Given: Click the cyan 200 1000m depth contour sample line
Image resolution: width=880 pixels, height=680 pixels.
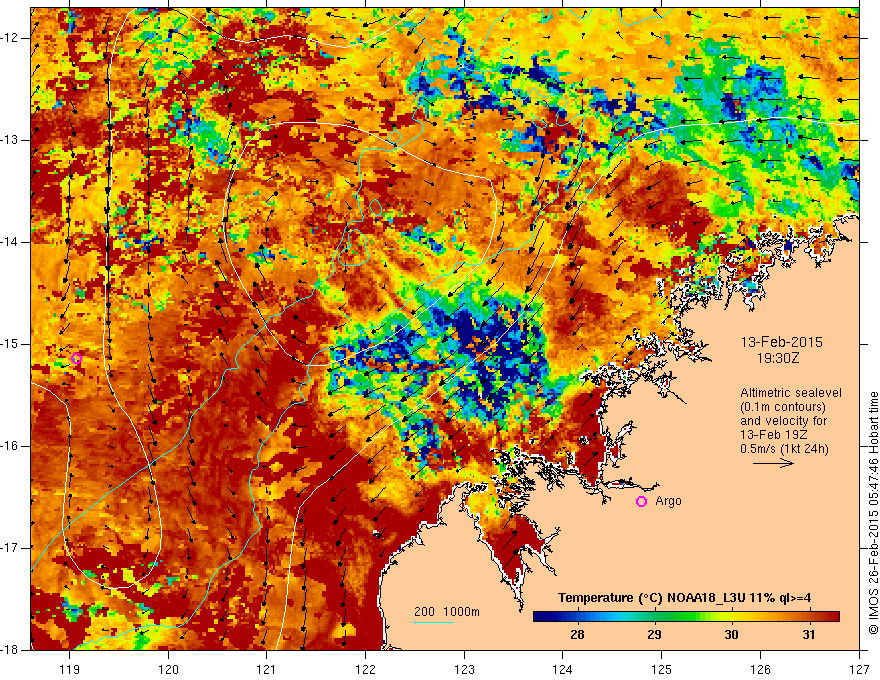Looking at the screenshot, I should [x=434, y=623].
